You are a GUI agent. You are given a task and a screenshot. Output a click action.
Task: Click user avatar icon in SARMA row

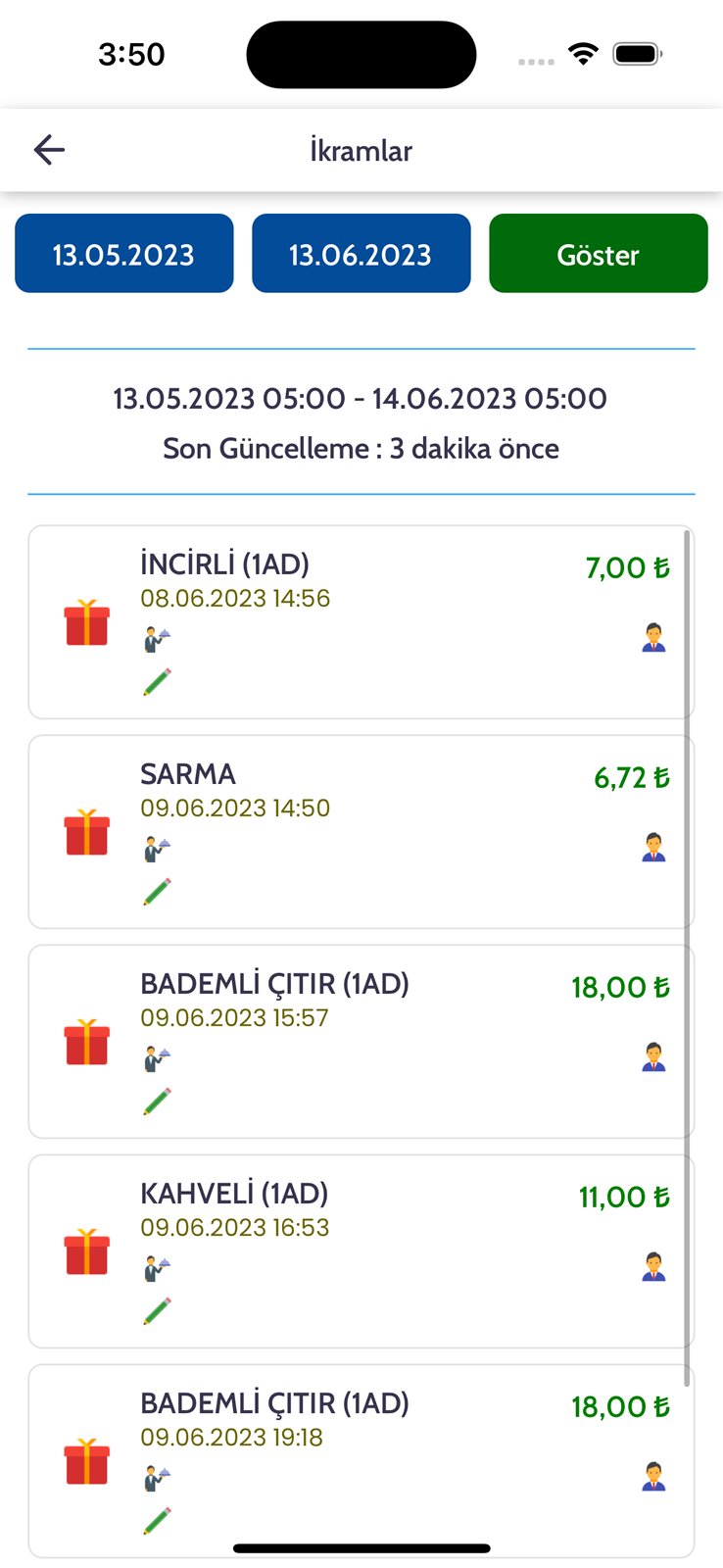[653, 848]
